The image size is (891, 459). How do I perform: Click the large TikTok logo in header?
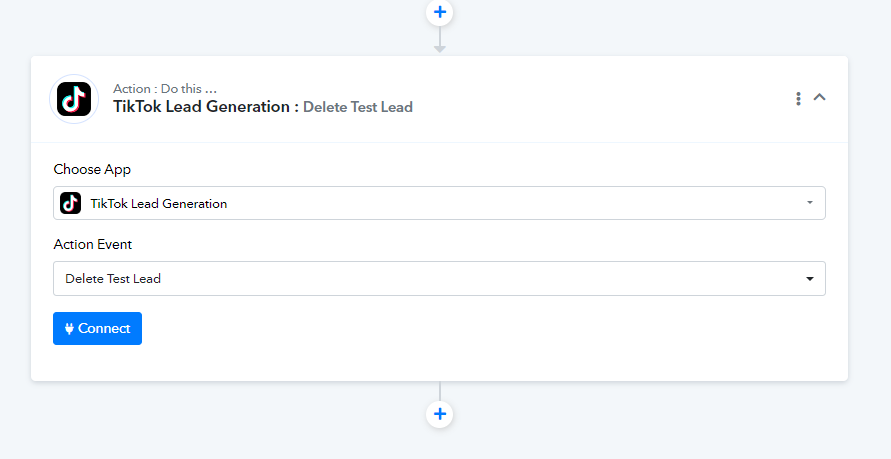tap(74, 99)
